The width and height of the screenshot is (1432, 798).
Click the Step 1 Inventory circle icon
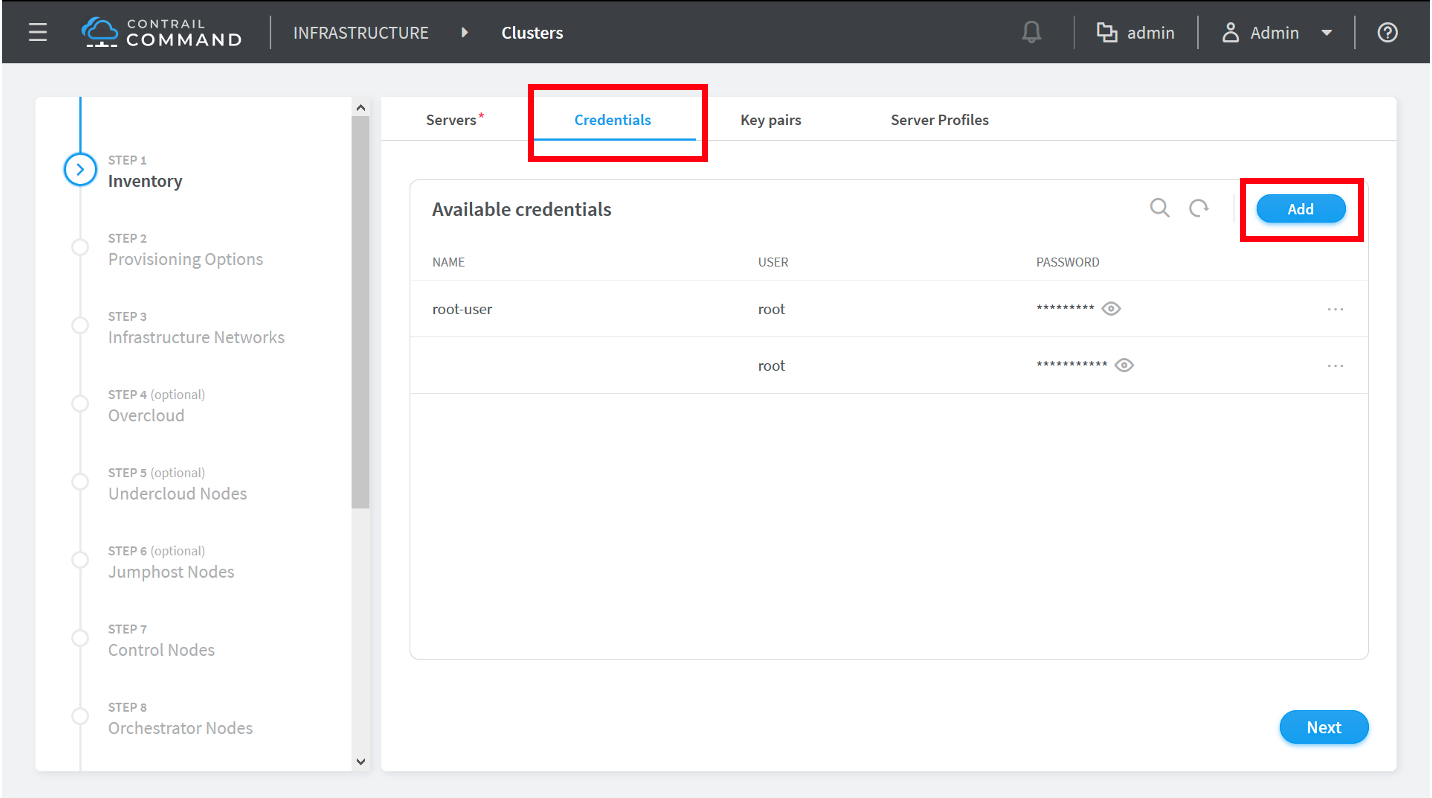80,170
